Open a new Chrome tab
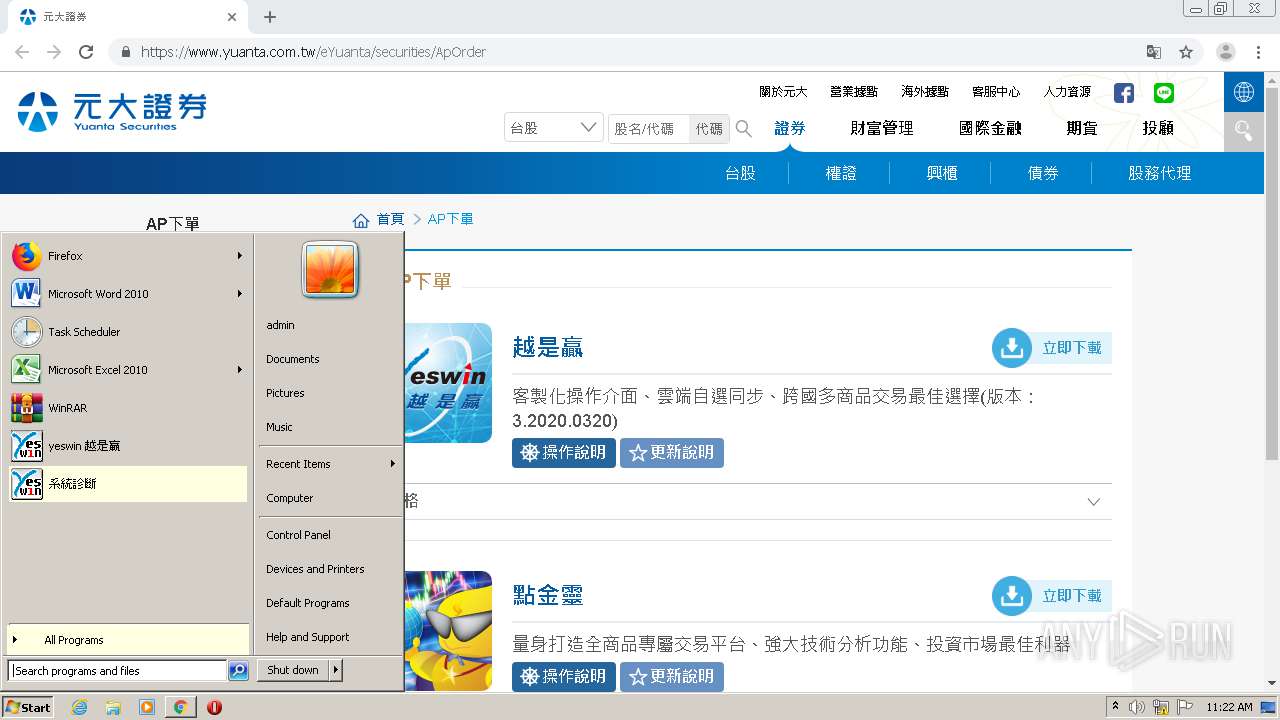1280x720 pixels. [x=270, y=17]
